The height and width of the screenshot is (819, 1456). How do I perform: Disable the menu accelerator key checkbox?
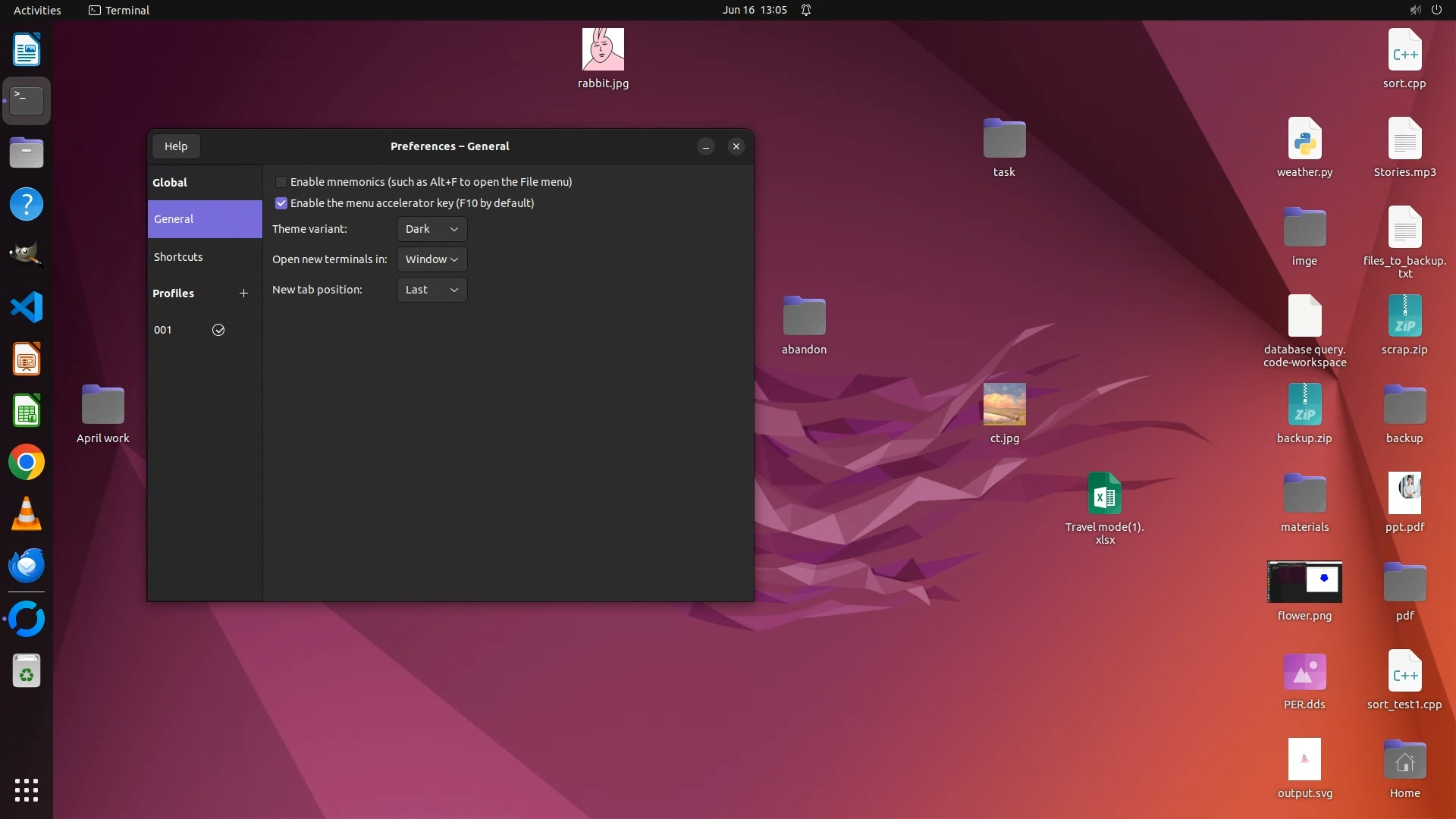[x=281, y=203]
